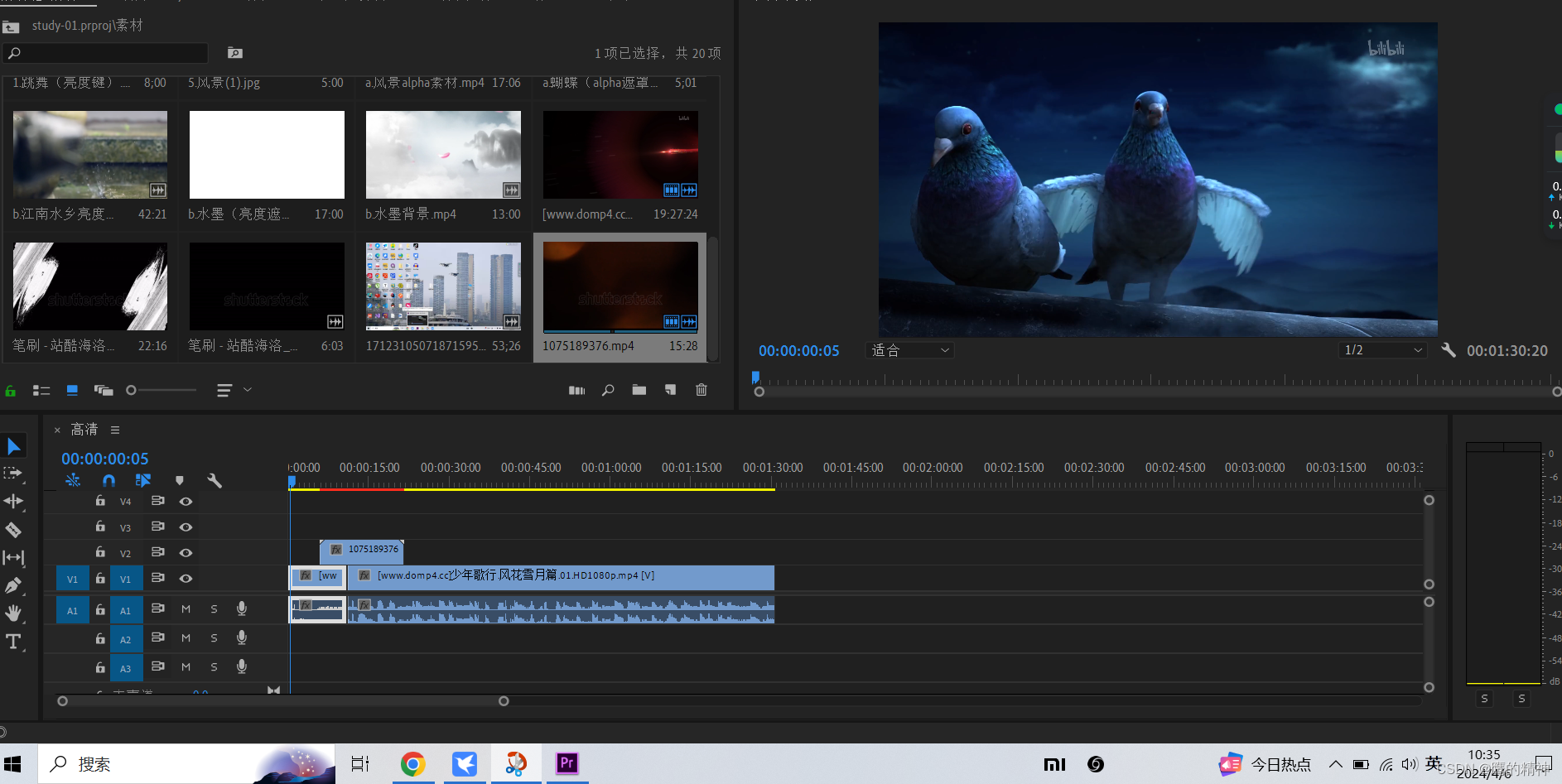This screenshot has height=784, width=1562.
Task: Open Premiere Pro in the taskbar
Action: tap(567, 763)
